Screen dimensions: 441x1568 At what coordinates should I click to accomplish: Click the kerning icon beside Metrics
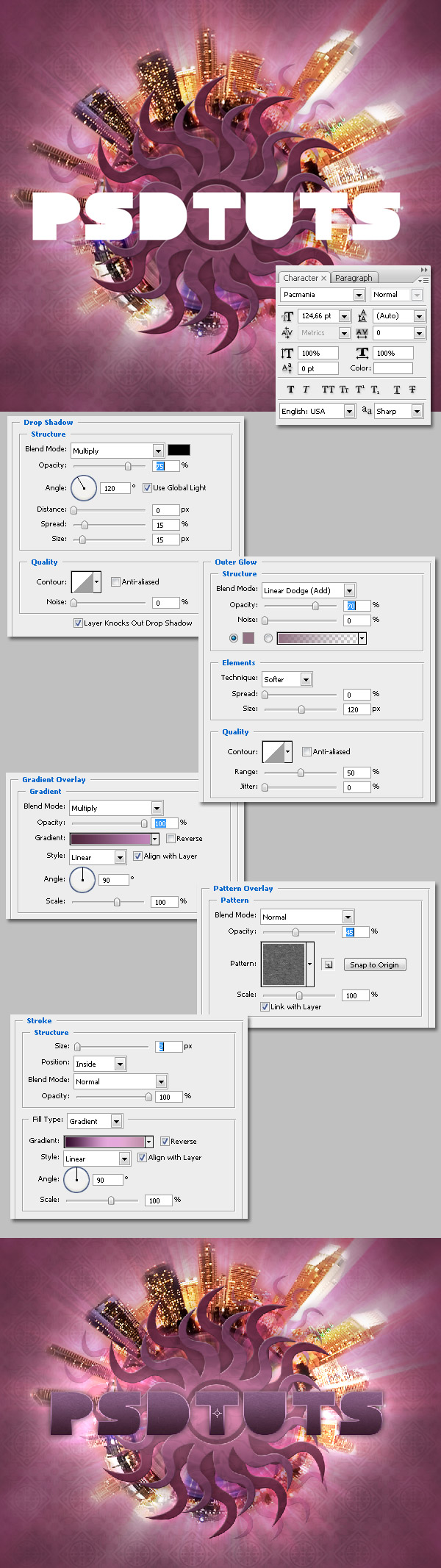click(287, 333)
